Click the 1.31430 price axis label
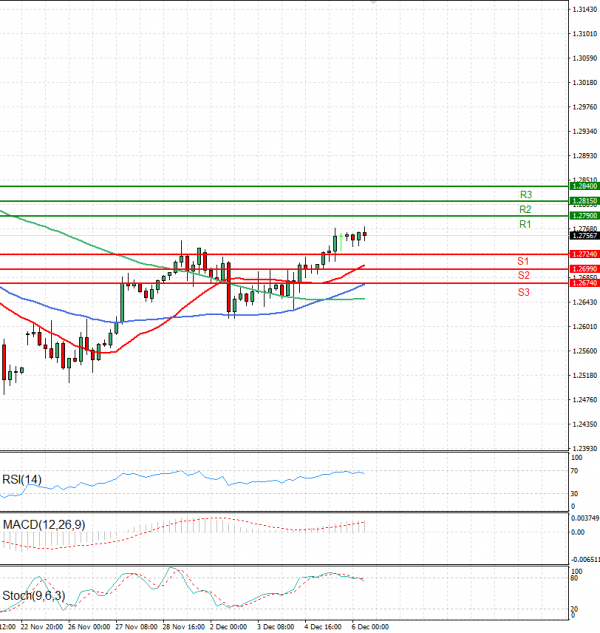600x633 pixels. (585, 9)
